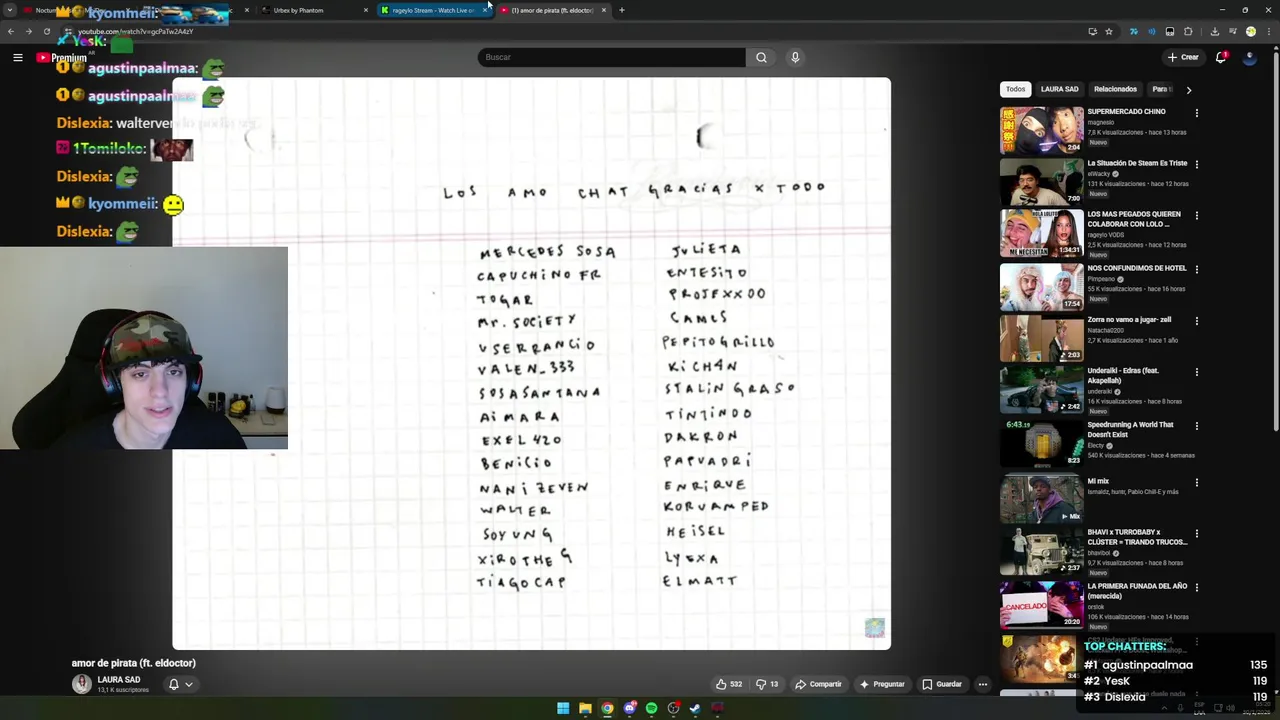Reload the page
The image size is (1280, 720).
(x=46, y=31)
